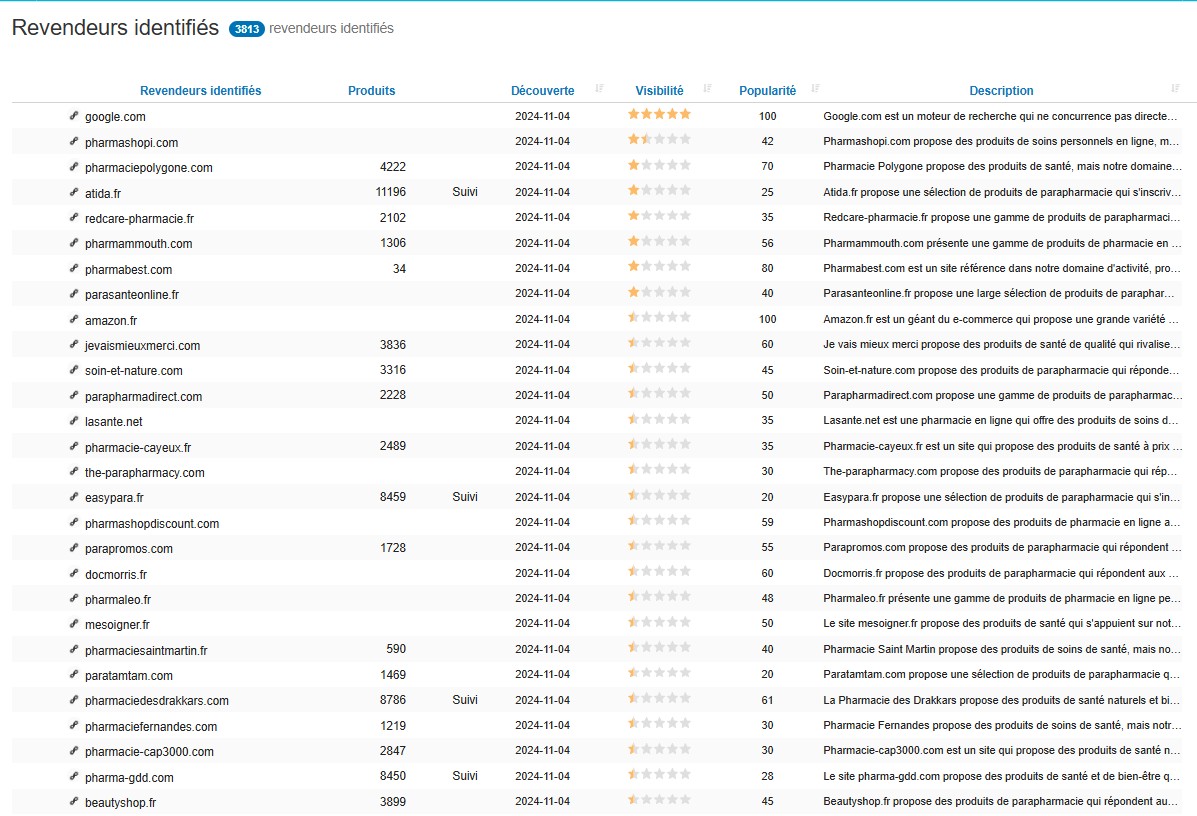Click the link icon beside pharmacie-cayeux.fr
1197x816 pixels.
(74, 446)
